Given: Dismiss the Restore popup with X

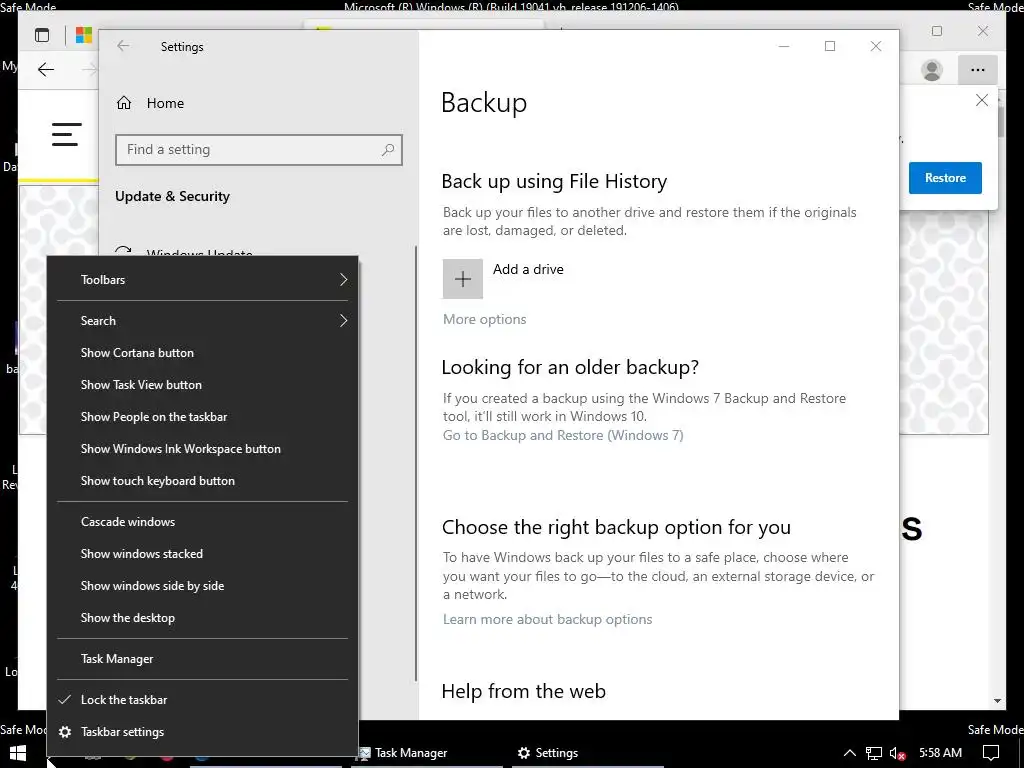Looking at the screenshot, I should [982, 100].
